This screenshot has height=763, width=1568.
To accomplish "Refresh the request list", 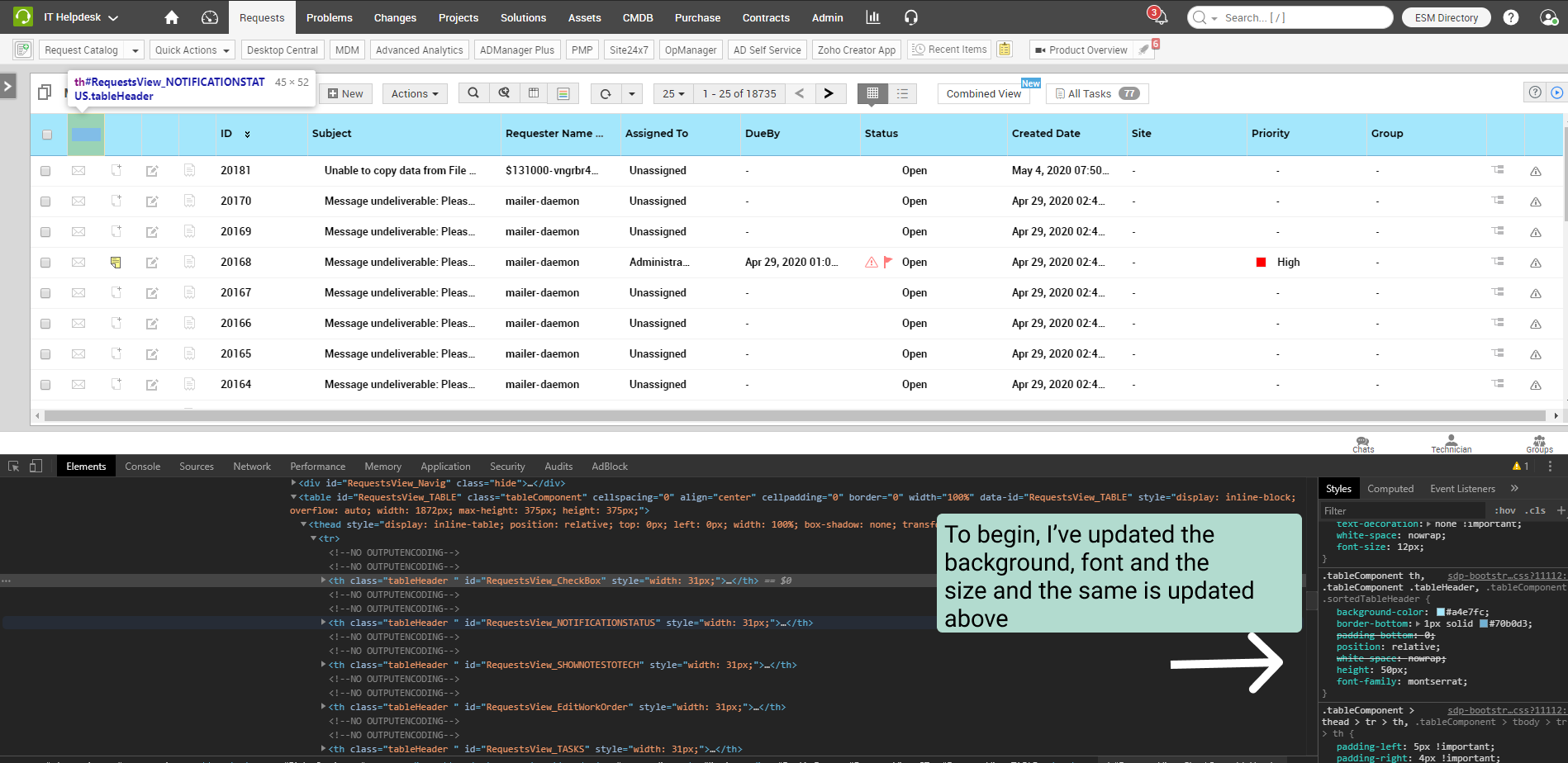I will 606,94.
